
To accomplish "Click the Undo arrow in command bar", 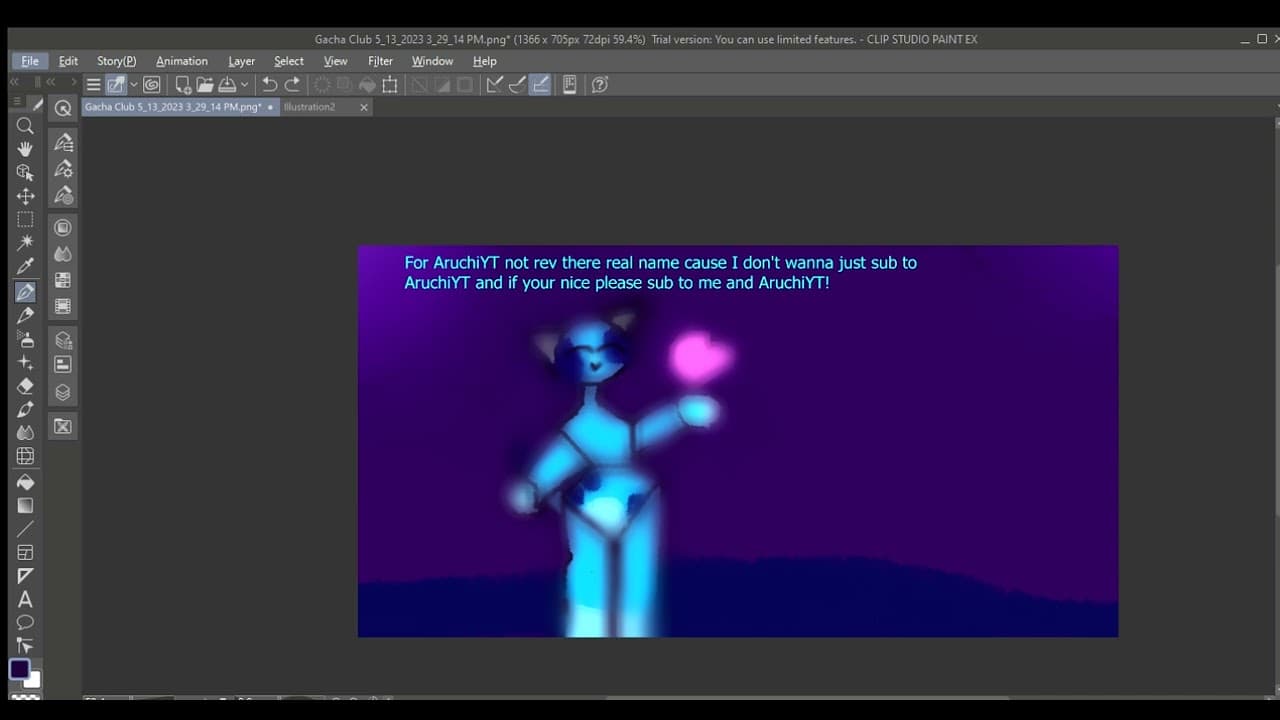I will (x=269, y=85).
